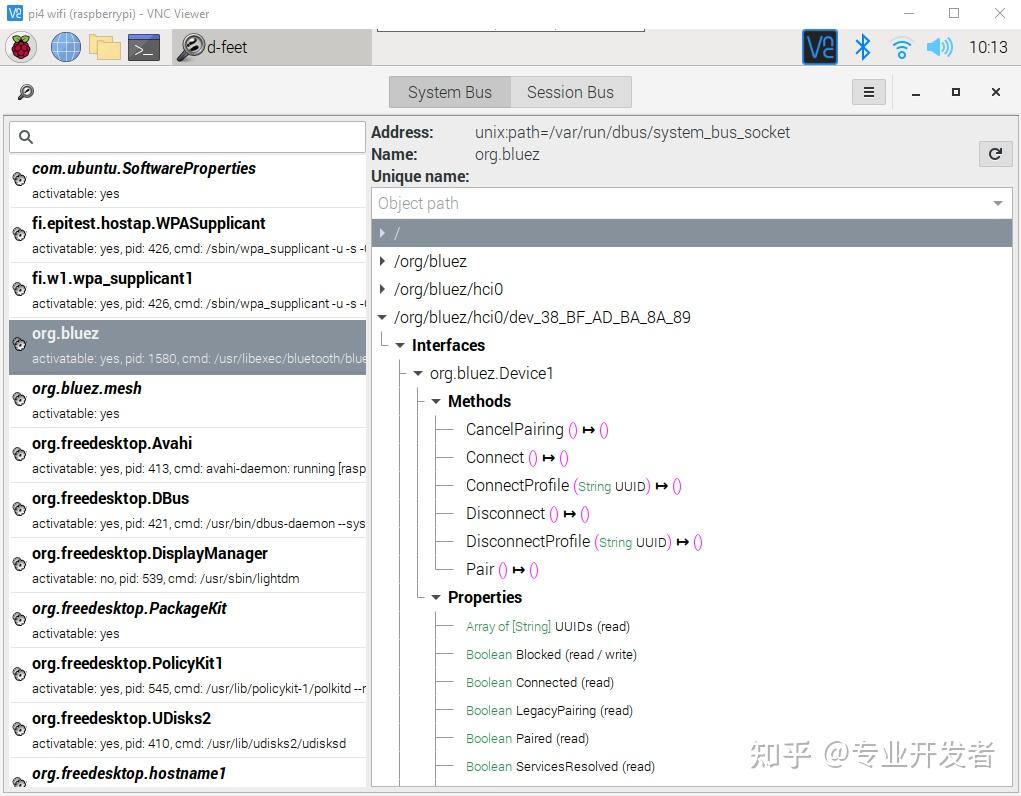Open the VNC server tray icon
The width and height of the screenshot is (1021, 796).
click(820, 47)
